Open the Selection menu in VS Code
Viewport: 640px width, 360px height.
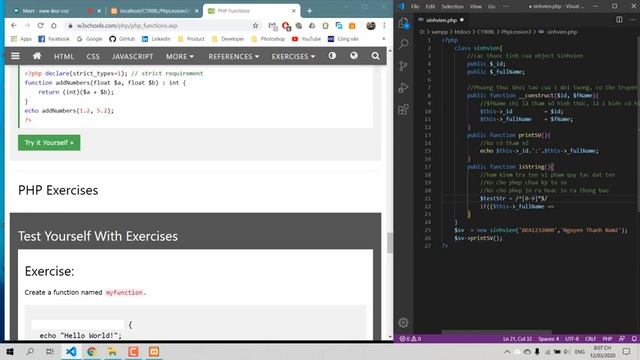tap(452, 7)
